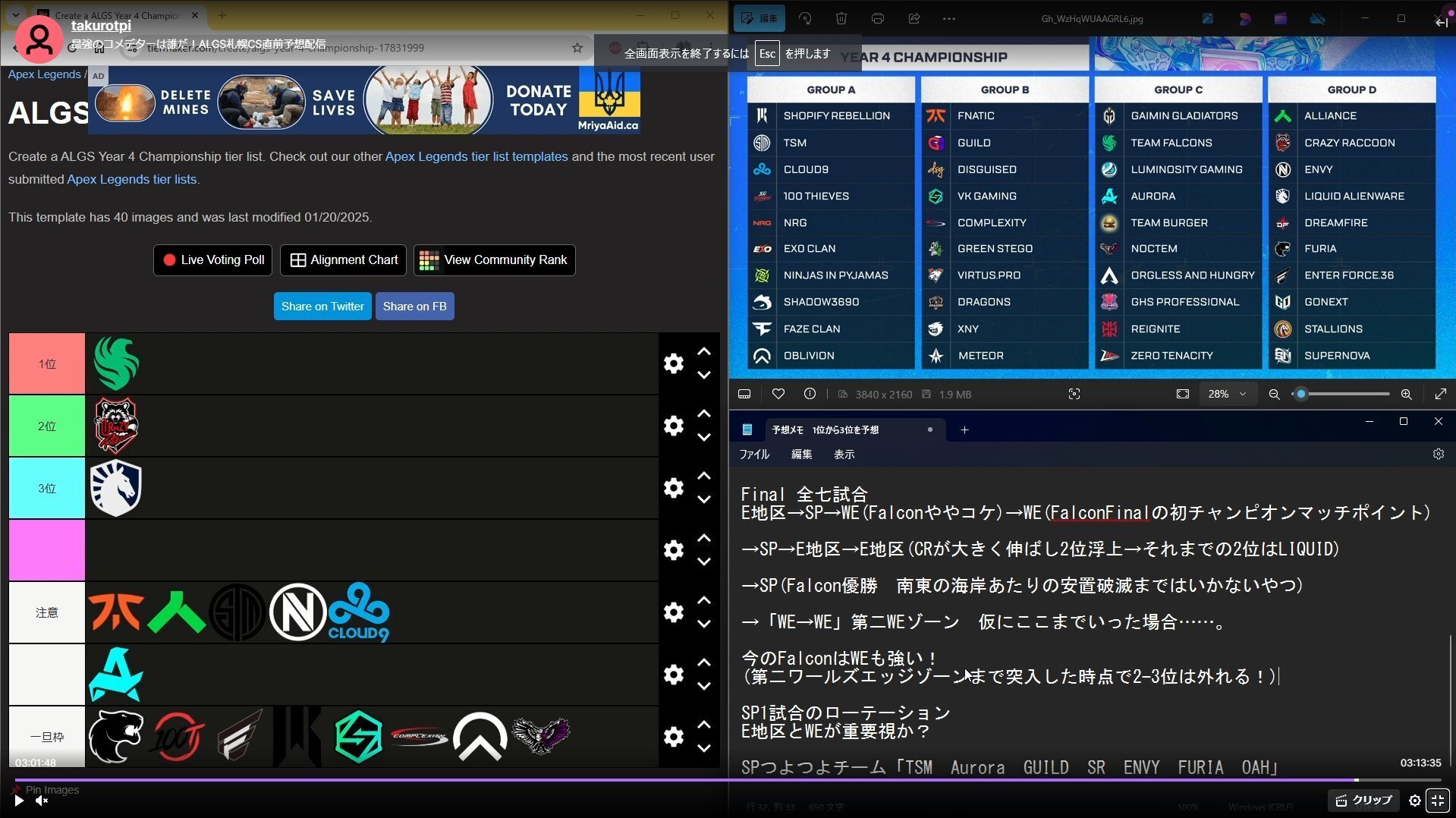Move 3位 row down with chevron
The width and height of the screenshot is (1456, 818).
tap(704, 499)
